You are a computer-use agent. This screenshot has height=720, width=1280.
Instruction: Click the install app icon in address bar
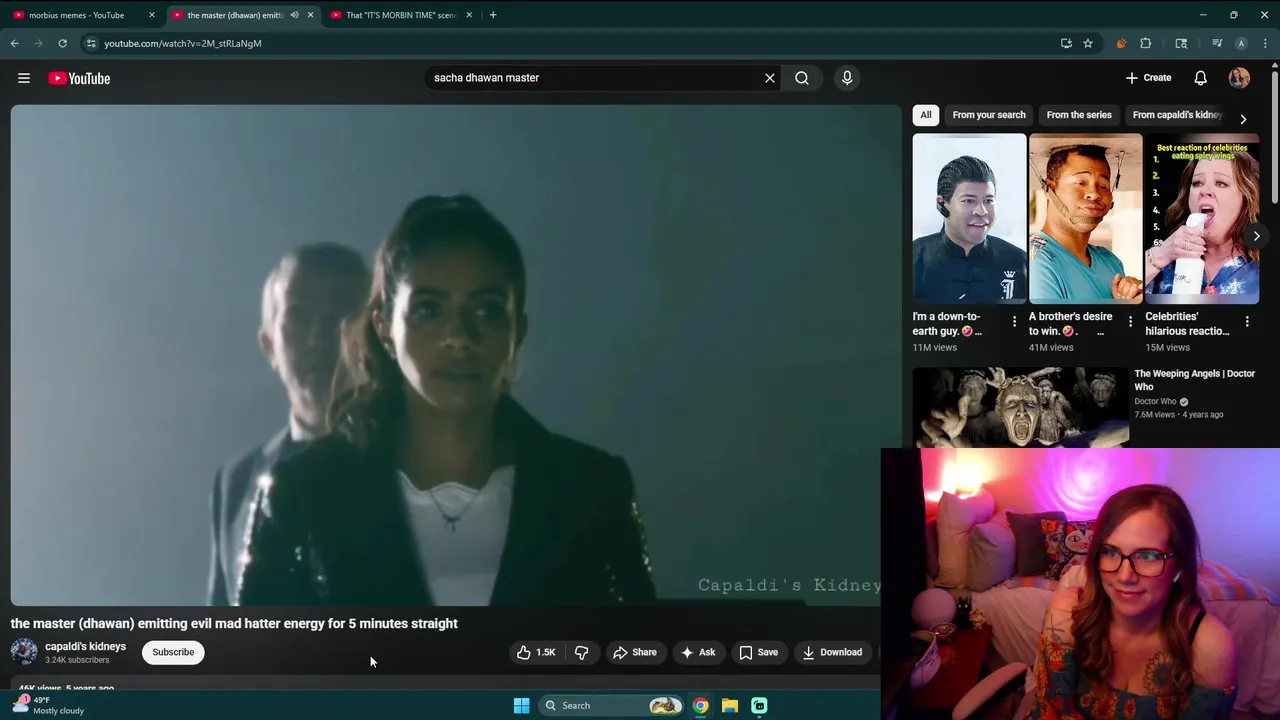point(1066,43)
